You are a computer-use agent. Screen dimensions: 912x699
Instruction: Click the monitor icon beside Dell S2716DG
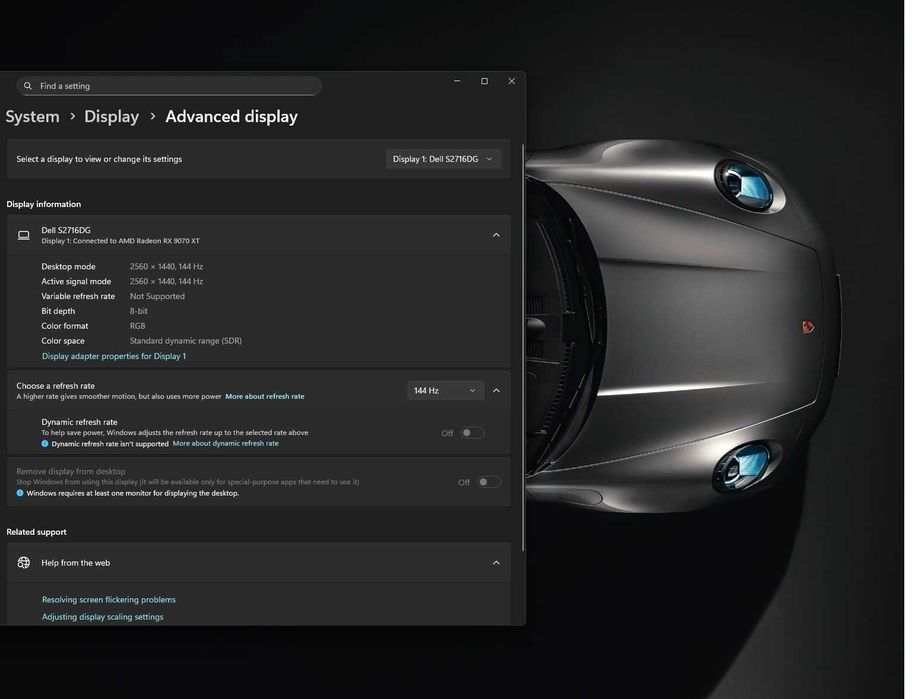coord(24,235)
